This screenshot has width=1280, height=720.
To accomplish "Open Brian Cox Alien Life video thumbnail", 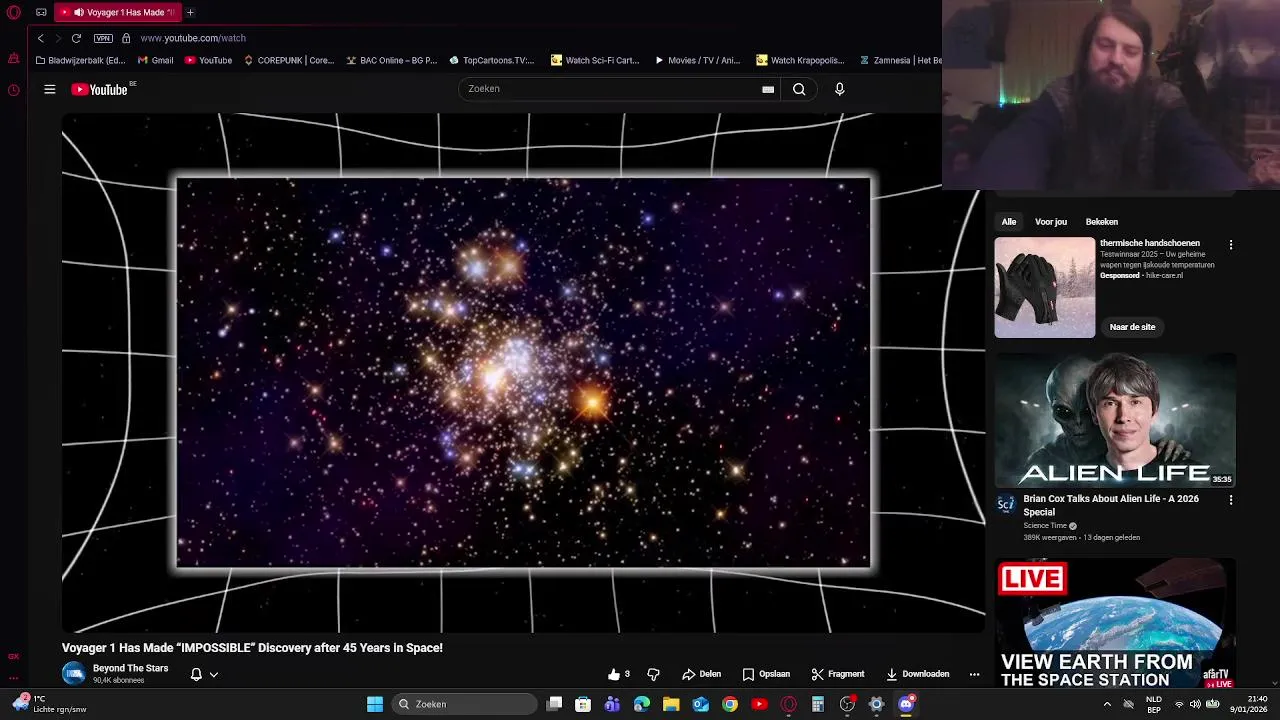I will (x=1115, y=419).
